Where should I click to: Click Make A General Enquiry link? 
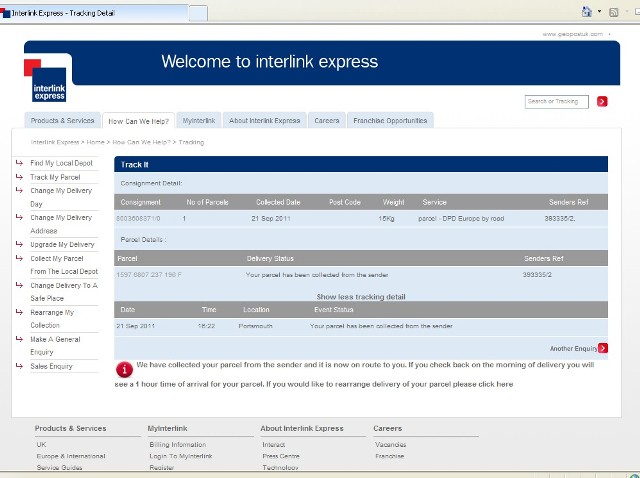(x=55, y=345)
